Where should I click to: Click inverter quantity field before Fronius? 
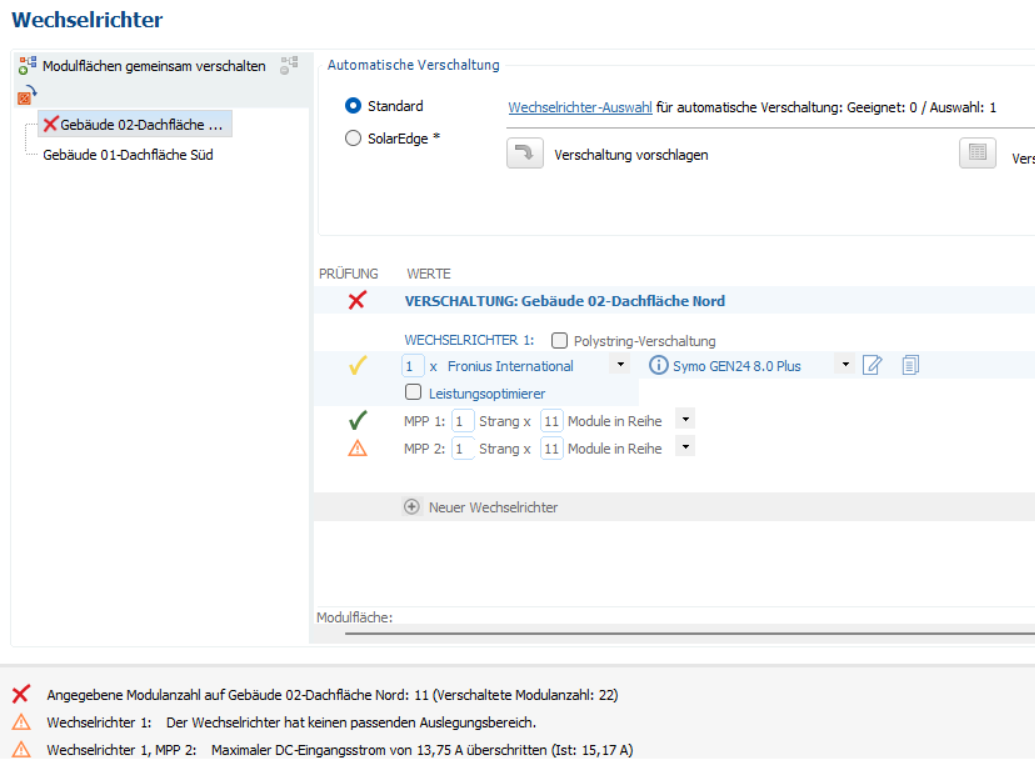tap(413, 366)
